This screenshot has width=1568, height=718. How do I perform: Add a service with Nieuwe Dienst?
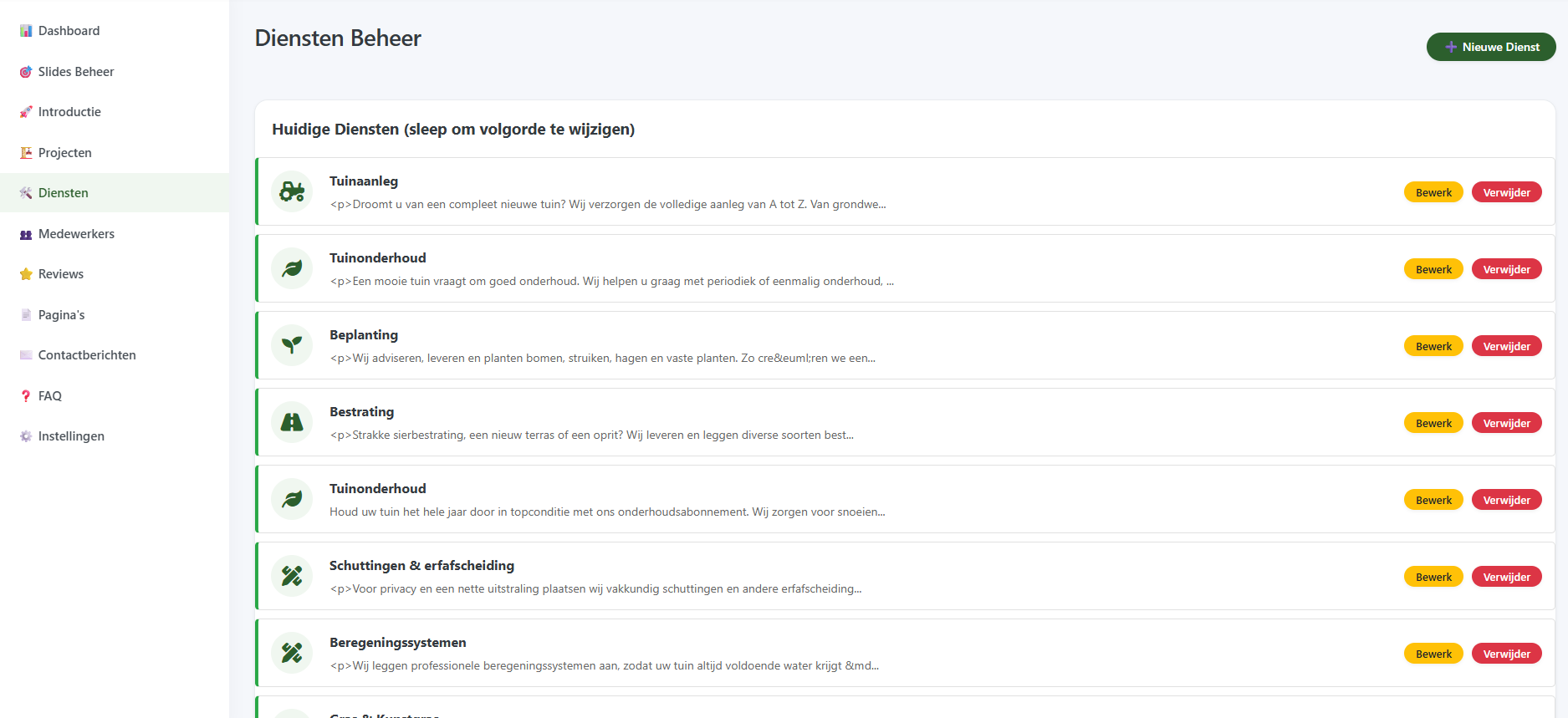pyautogui.click(x=1491, y=47)
